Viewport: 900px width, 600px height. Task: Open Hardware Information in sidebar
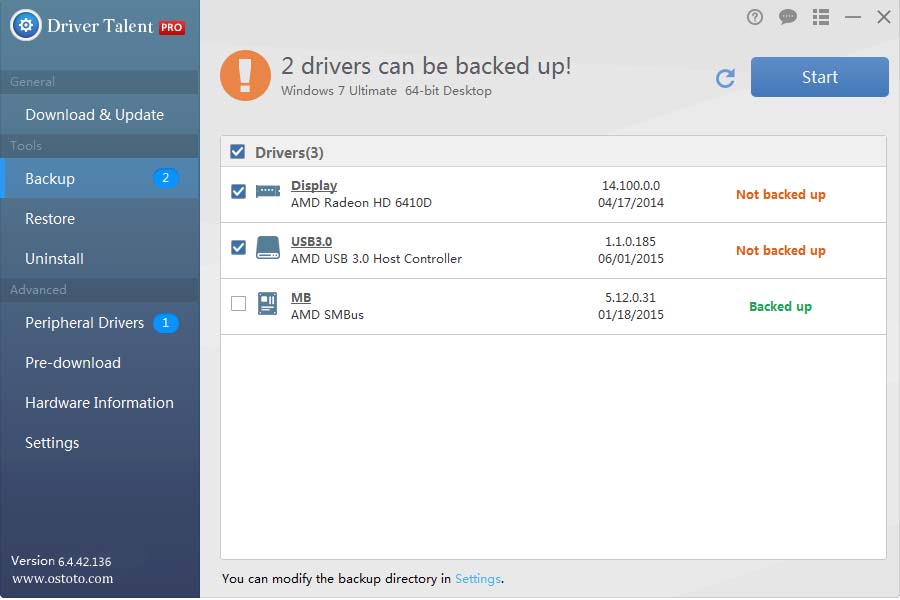point(100,403)
